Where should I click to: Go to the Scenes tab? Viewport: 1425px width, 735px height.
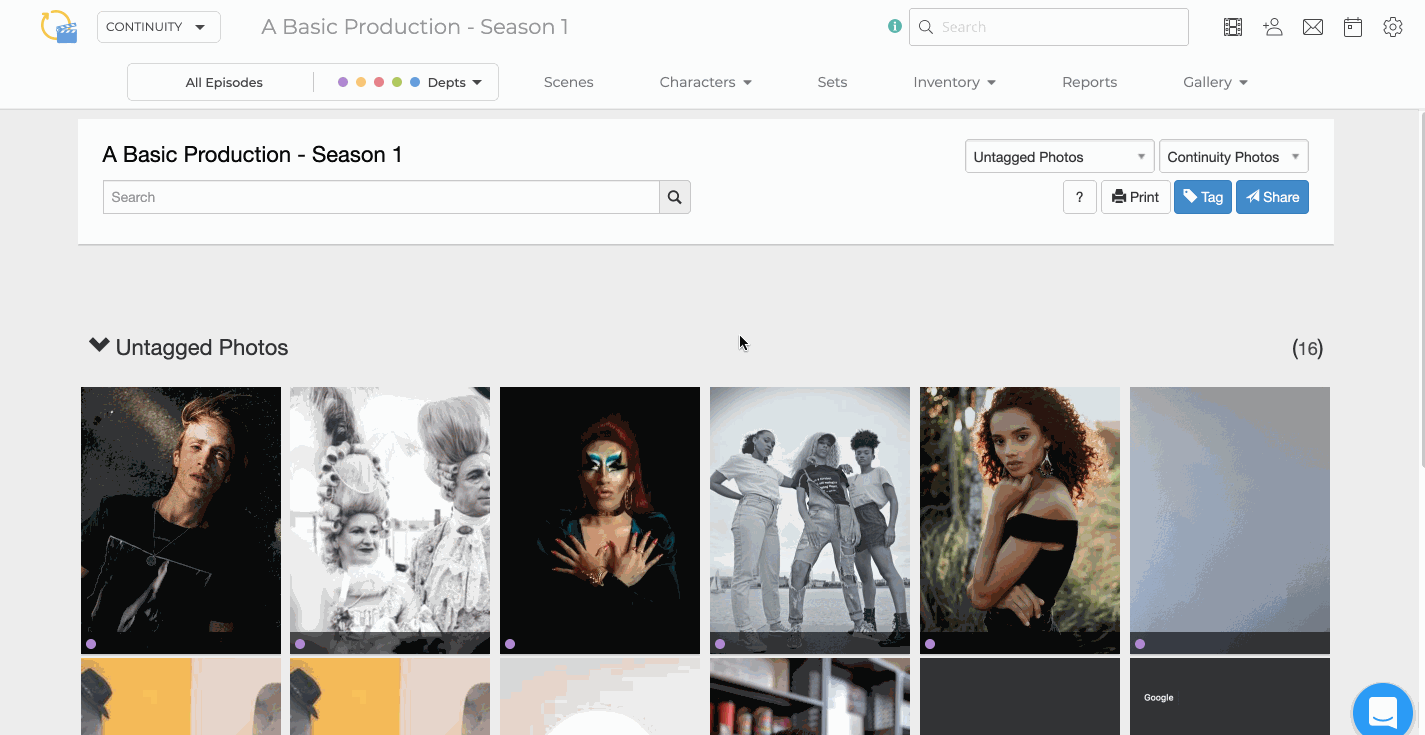[569, 82]
